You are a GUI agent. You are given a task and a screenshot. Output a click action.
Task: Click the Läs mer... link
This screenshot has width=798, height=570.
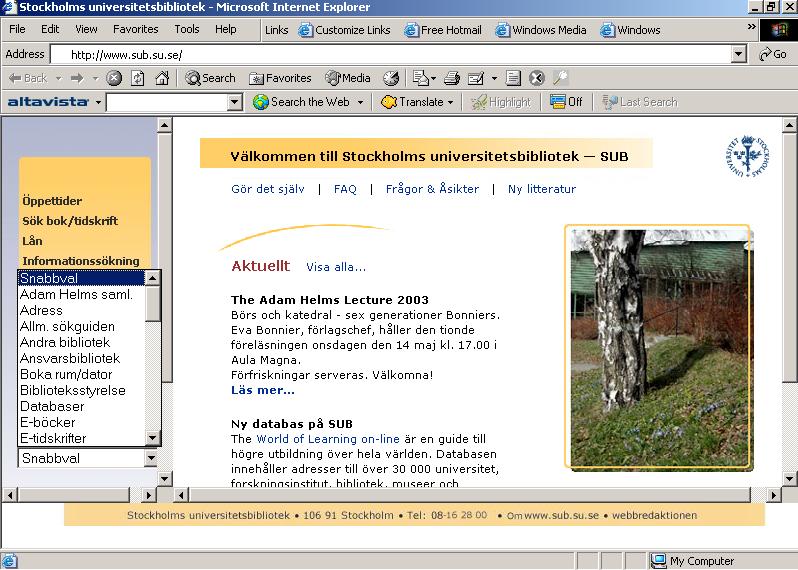[263, 390]
